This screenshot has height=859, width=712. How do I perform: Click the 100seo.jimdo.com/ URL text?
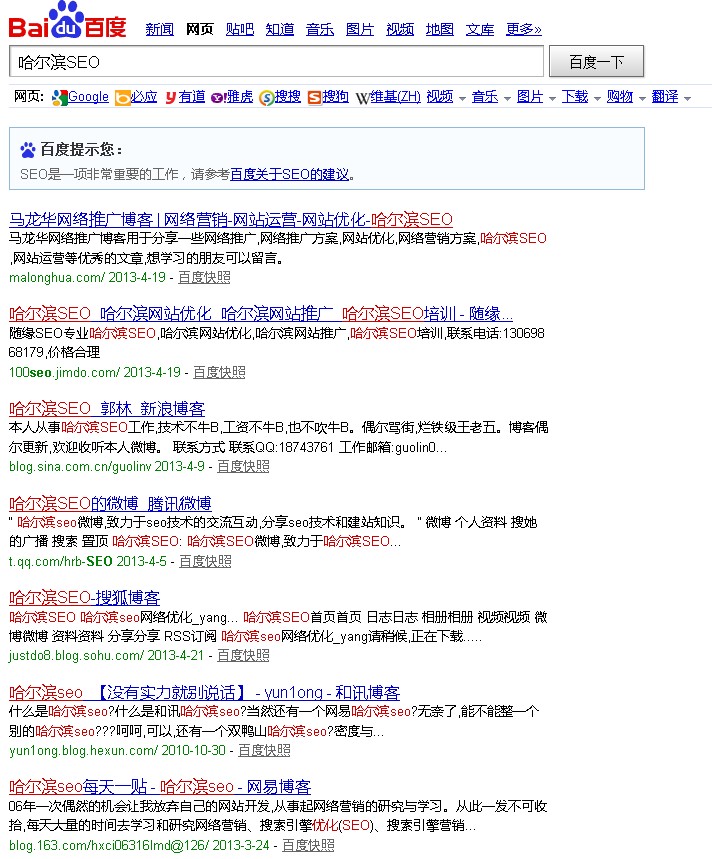tap(64, 373)
